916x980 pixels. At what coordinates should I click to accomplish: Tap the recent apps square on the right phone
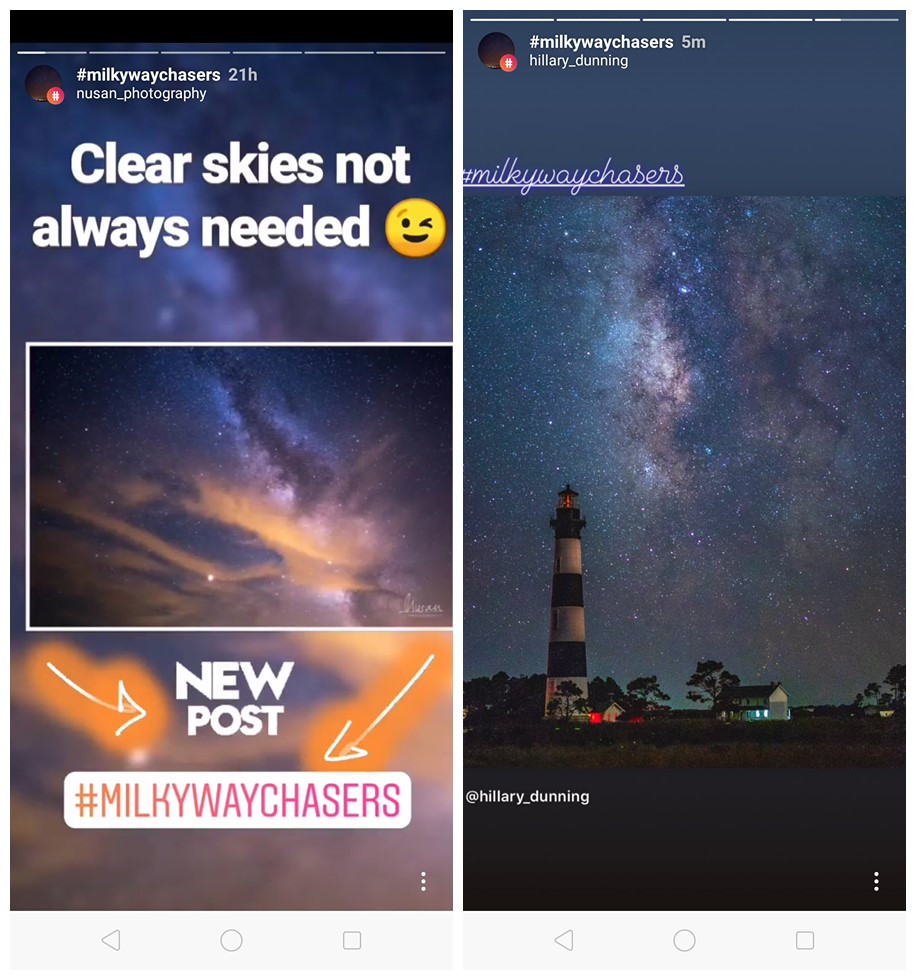805,940
